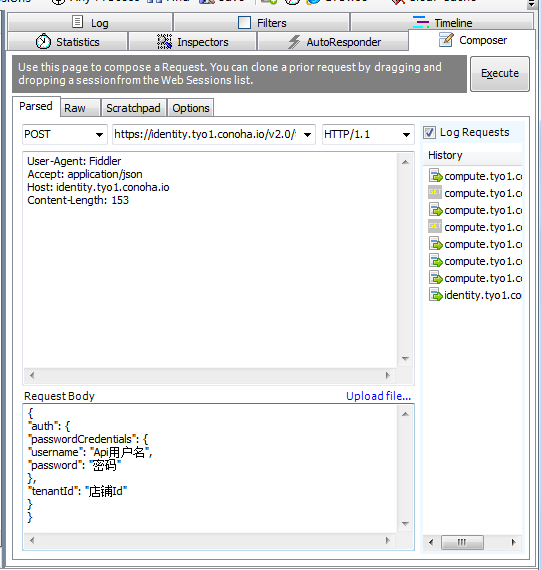Click the headers box scroll-right arrow
Image resolution: width=541 pixels, height=570 pixels.
coord(388,375)
